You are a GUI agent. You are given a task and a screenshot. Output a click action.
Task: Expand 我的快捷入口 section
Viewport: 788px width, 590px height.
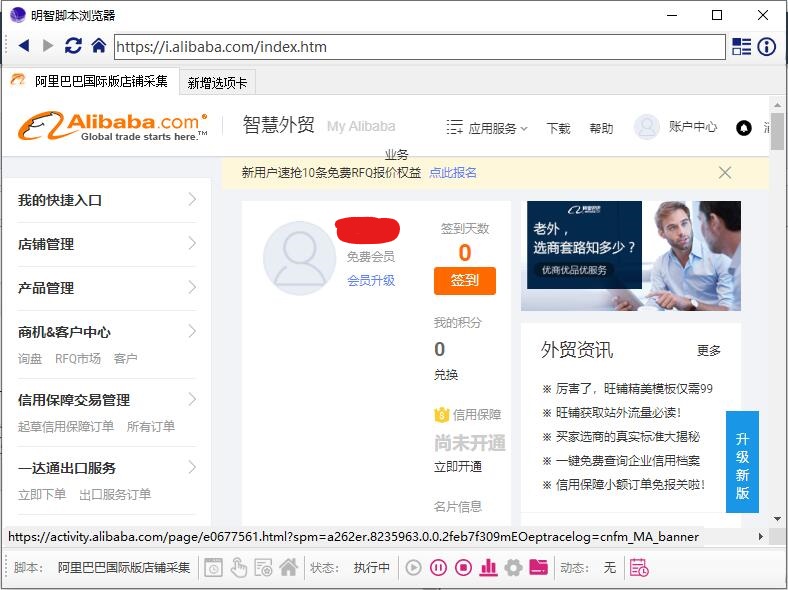point(107,200)
